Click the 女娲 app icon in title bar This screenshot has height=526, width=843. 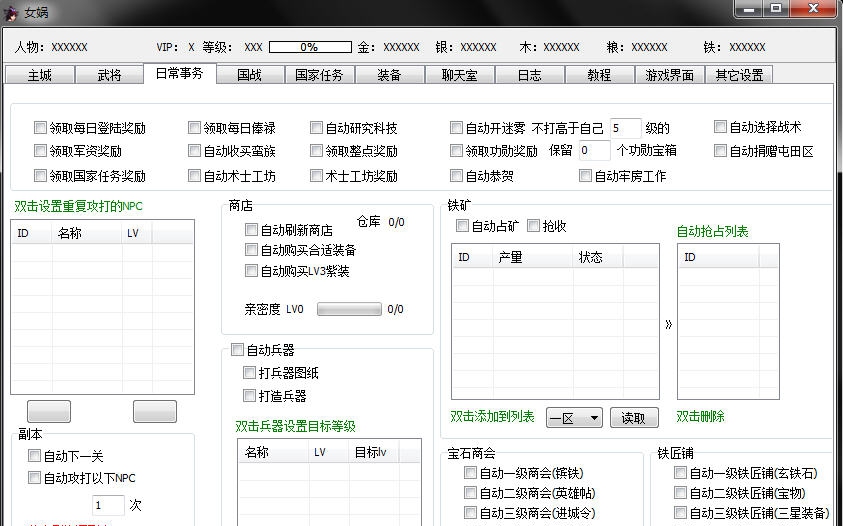11,12
